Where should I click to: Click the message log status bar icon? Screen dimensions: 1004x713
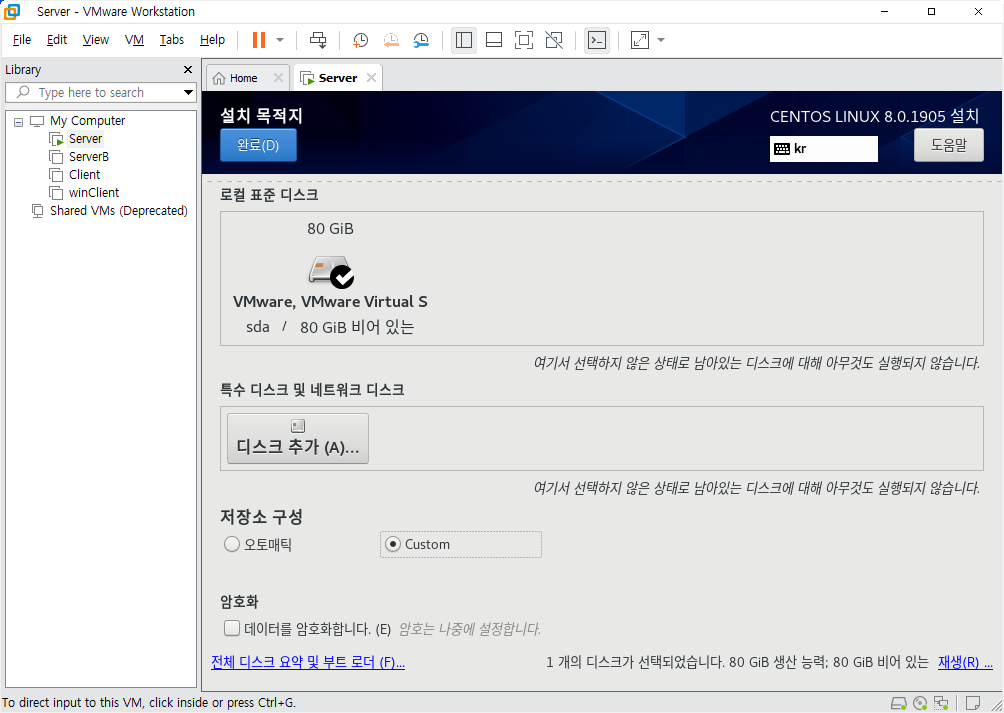[x=973, y=703]
